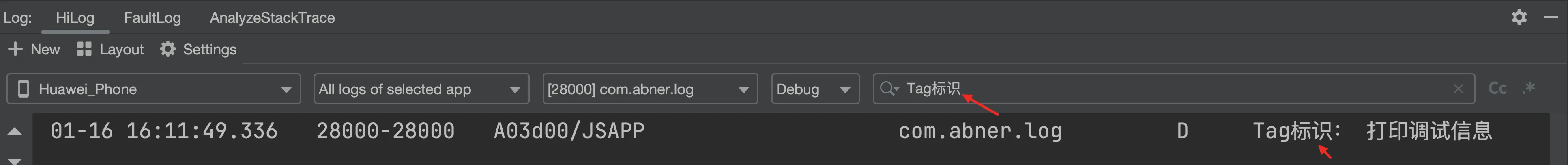Click the scroll up arrow beside the log
This screenshot has height=165, width=1568.
[15, 131]
